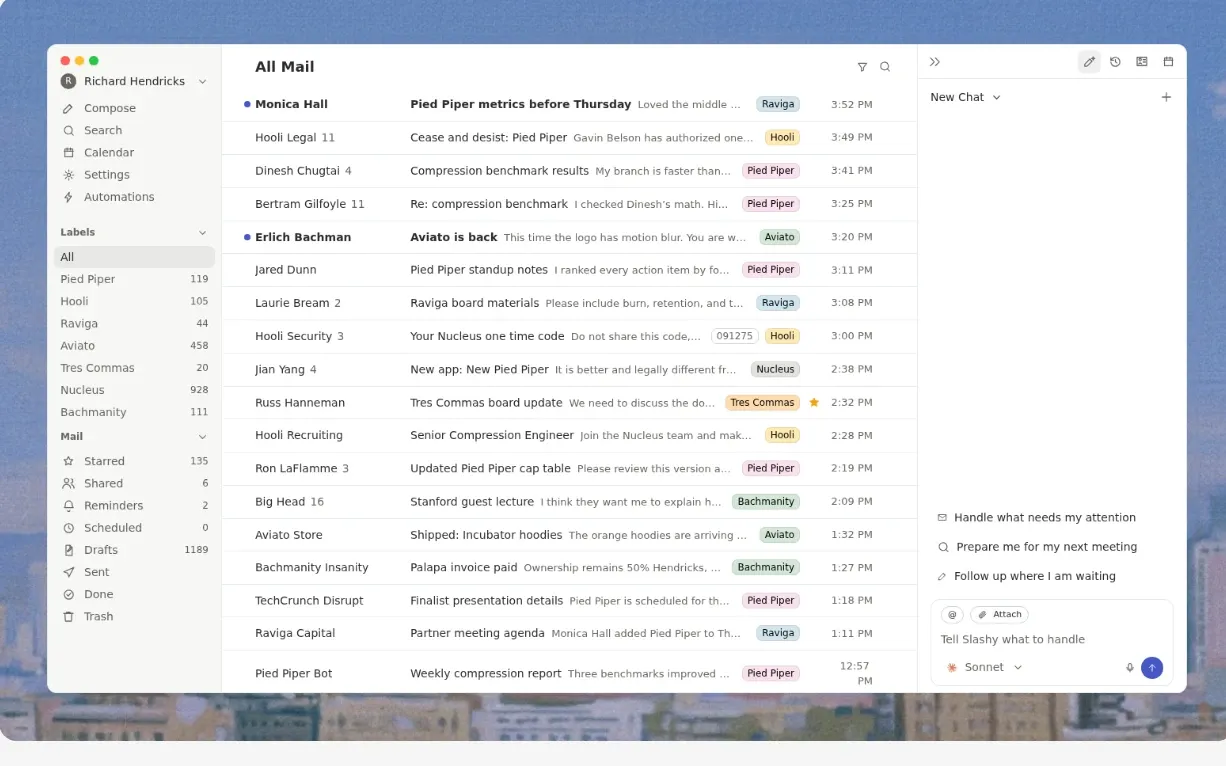Viewport: 1226px width, 766px height.
Task: Click the Scheduled clock icon
Action: pos(68,528)
